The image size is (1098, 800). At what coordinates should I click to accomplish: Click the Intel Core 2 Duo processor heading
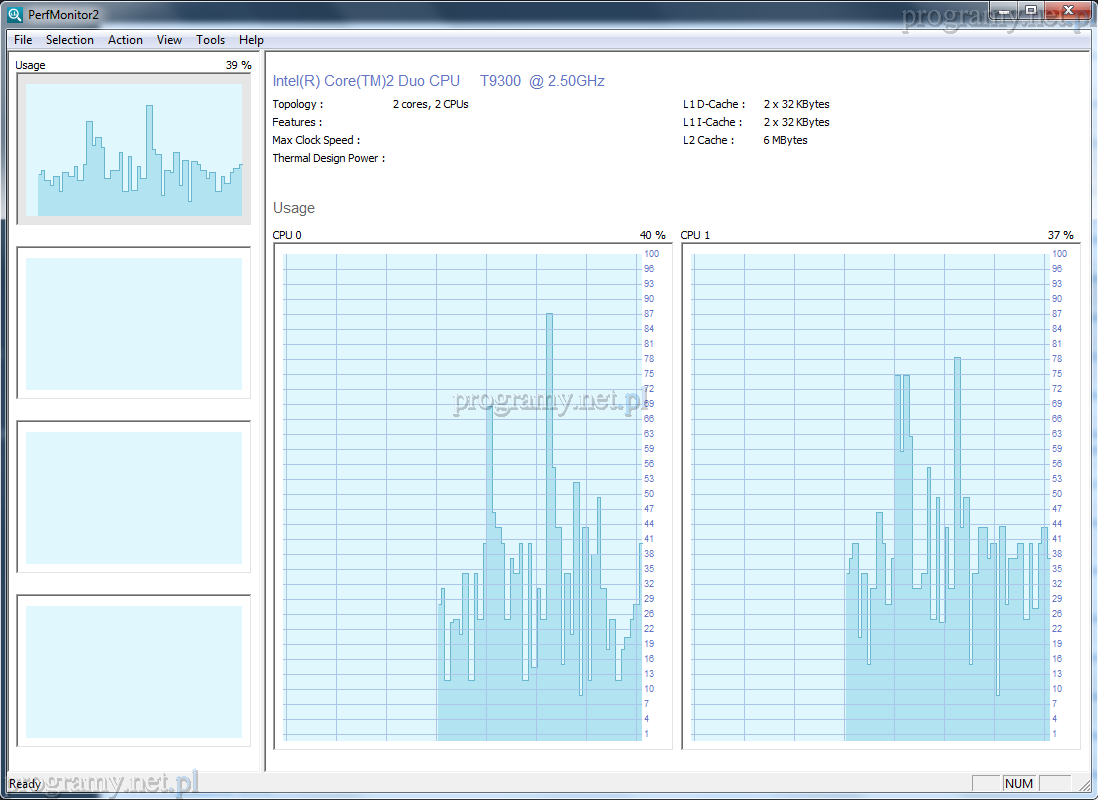[x=438, y=81]
